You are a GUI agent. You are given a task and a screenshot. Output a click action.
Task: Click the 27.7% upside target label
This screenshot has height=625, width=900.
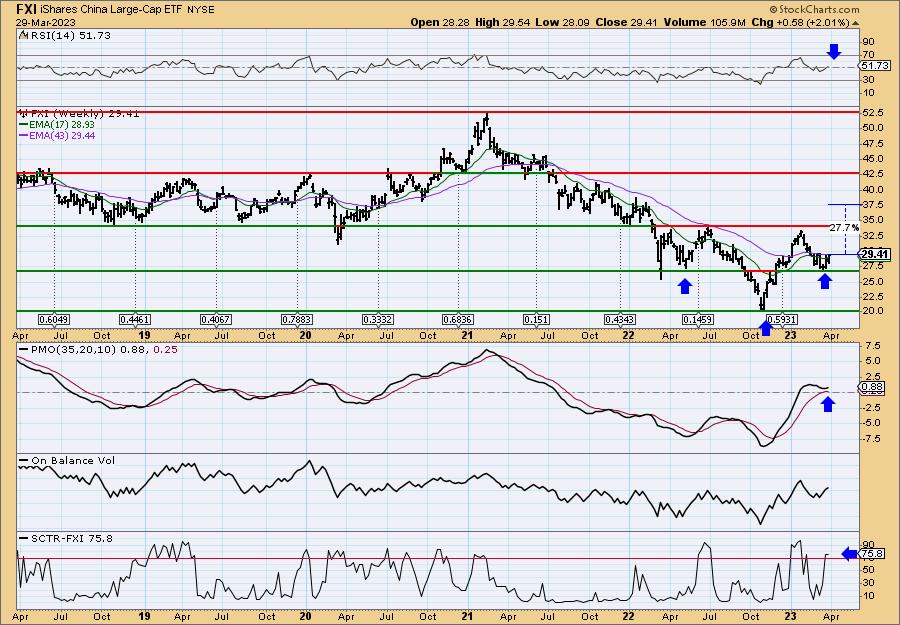click(x=845, y=228)
